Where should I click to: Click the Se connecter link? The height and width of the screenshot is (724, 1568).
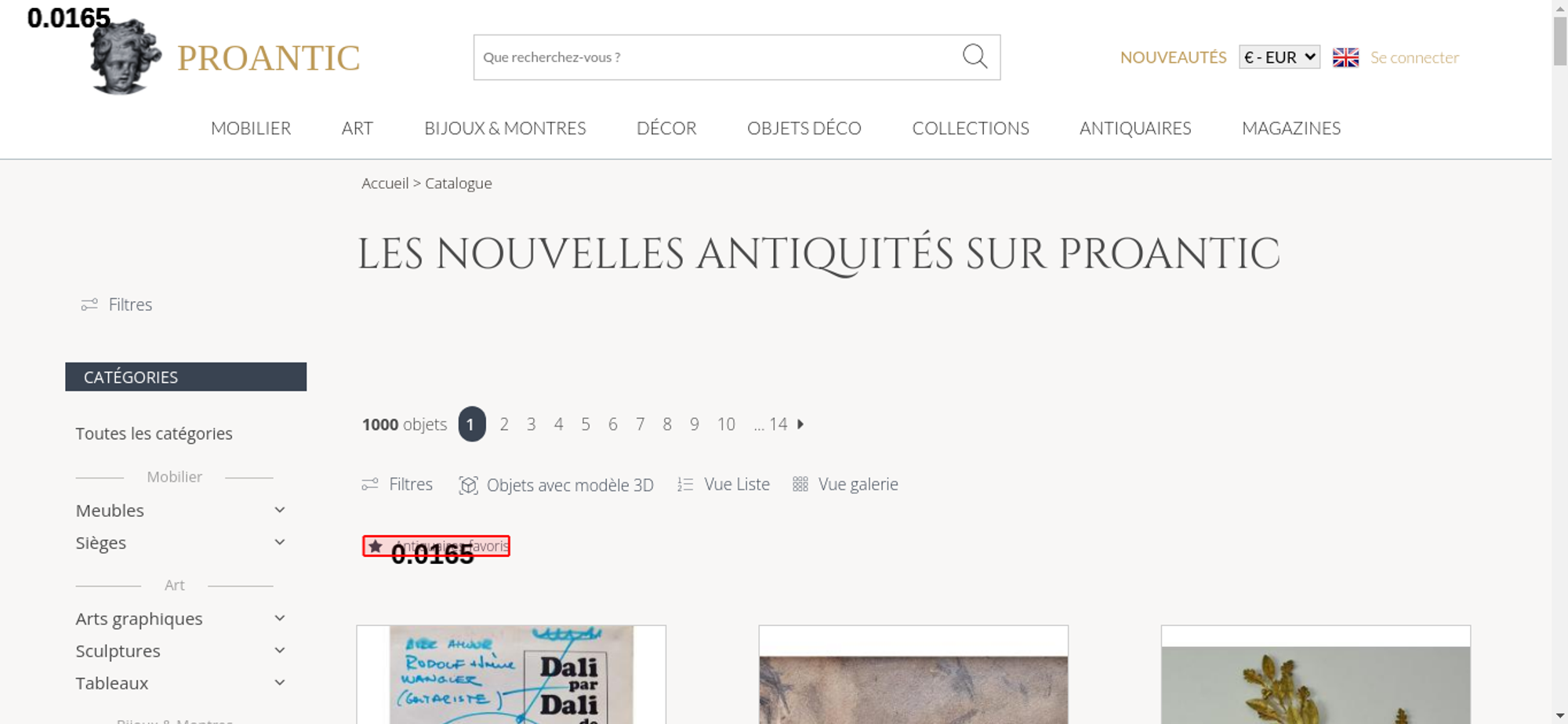click(x=1414, y=57)
